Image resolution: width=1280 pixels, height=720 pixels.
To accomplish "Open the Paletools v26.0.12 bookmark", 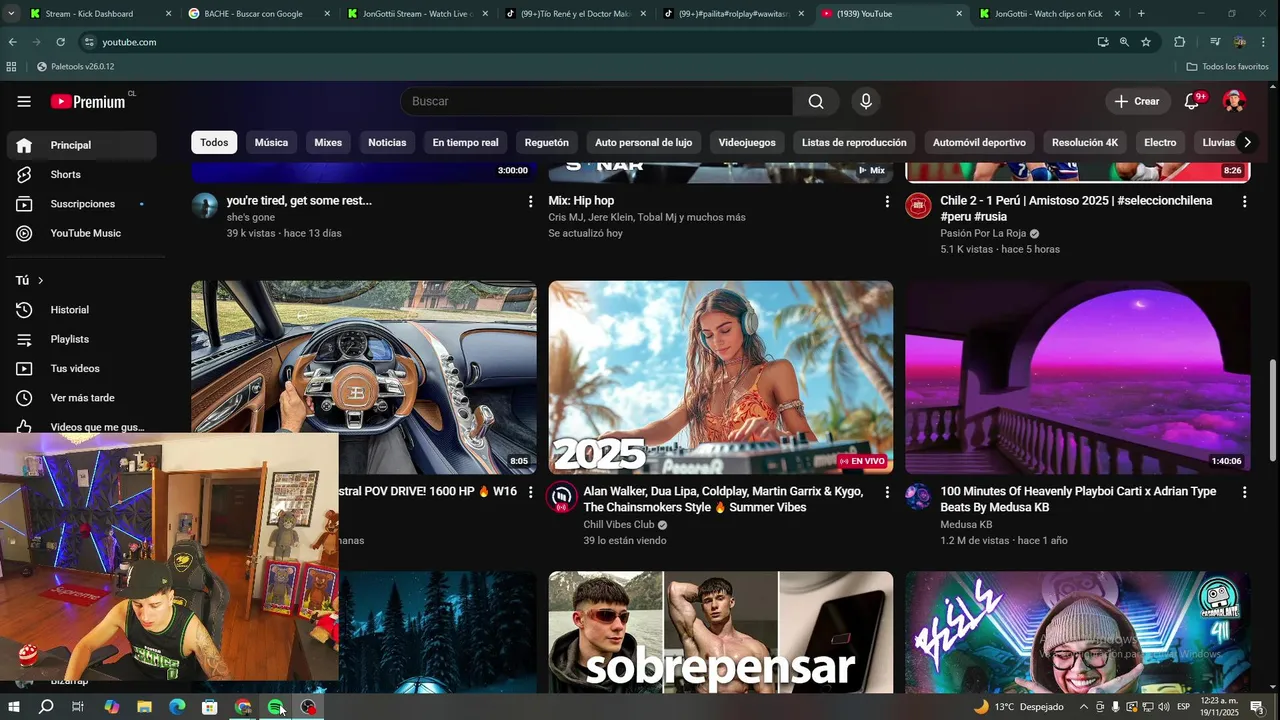I will click(75, 67).
